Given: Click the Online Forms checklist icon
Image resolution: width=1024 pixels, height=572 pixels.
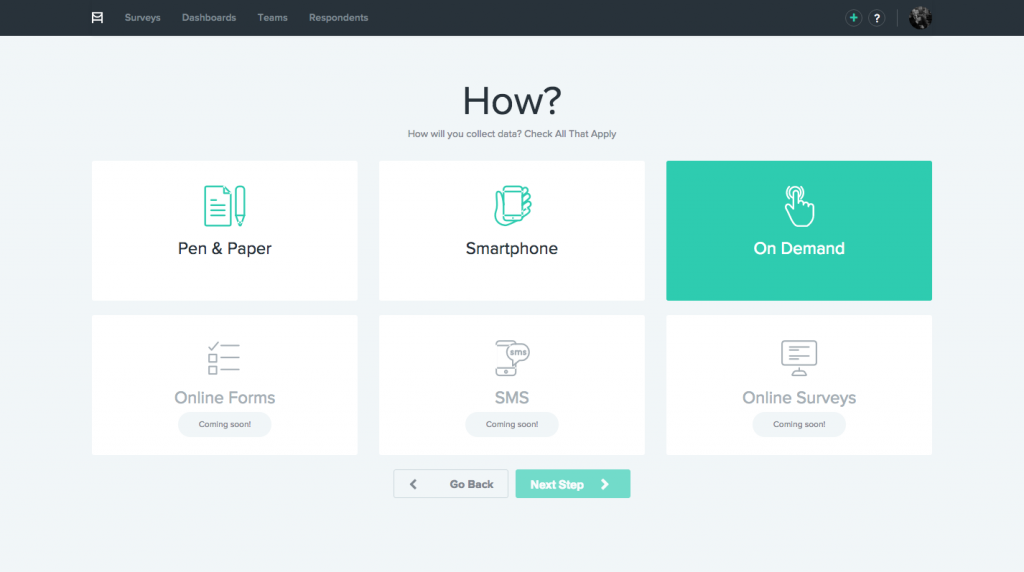Looking at the screenshot, I should (223, 358).
